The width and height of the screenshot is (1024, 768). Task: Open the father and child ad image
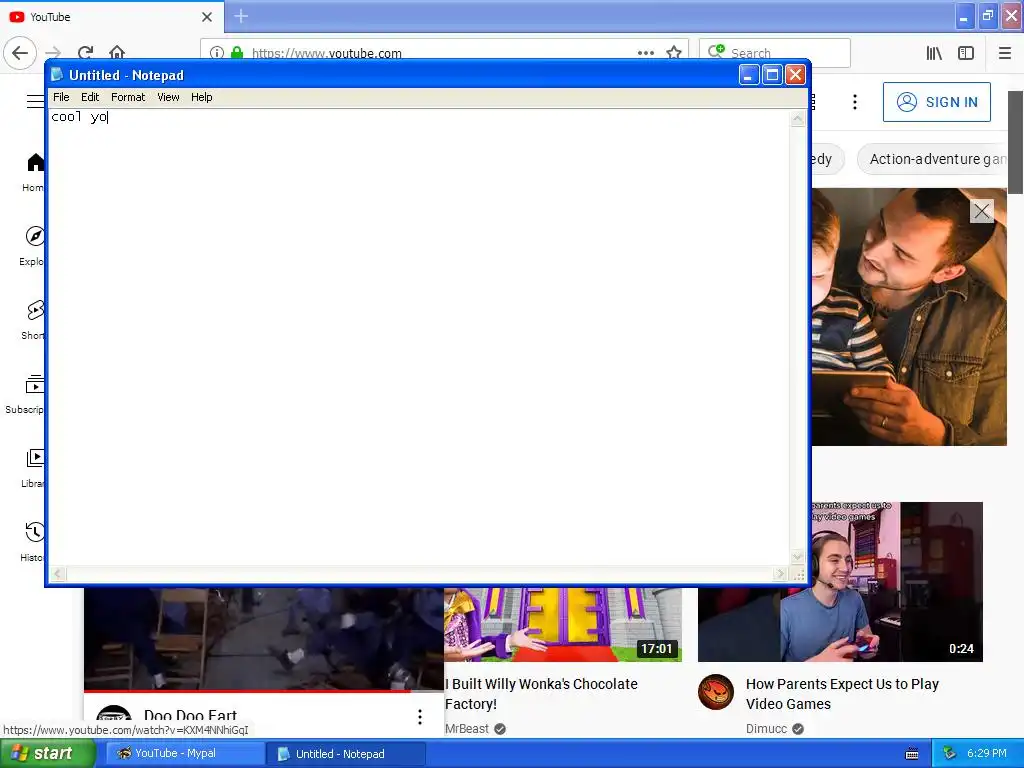click(909, 317)
